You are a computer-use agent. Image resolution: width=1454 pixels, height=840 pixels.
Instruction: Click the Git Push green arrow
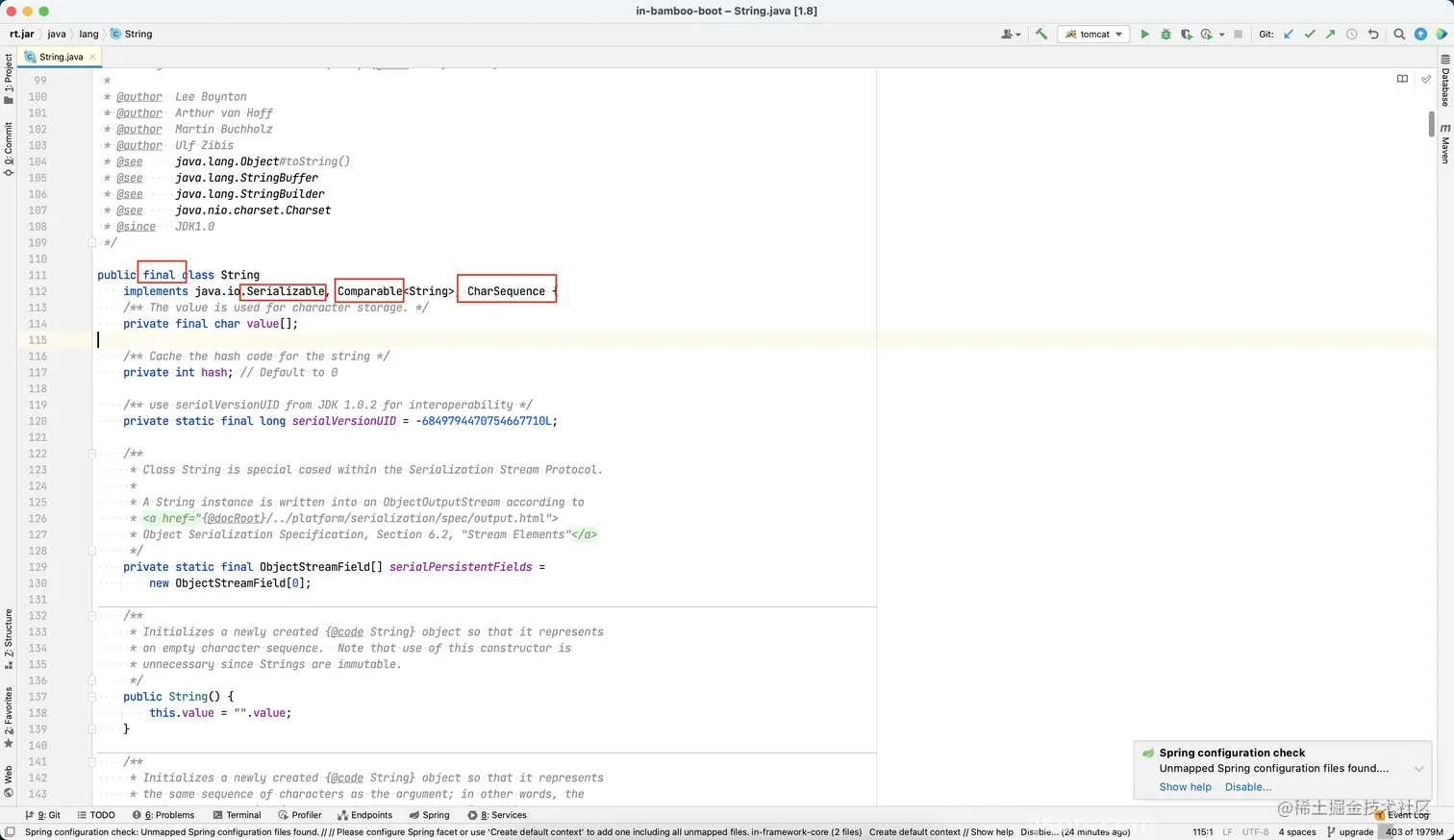1330,34
